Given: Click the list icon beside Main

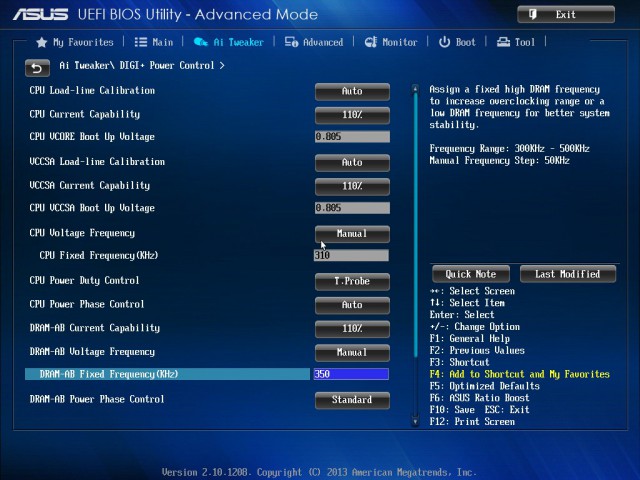Looking at the screenshot, I should pos(141,42).
